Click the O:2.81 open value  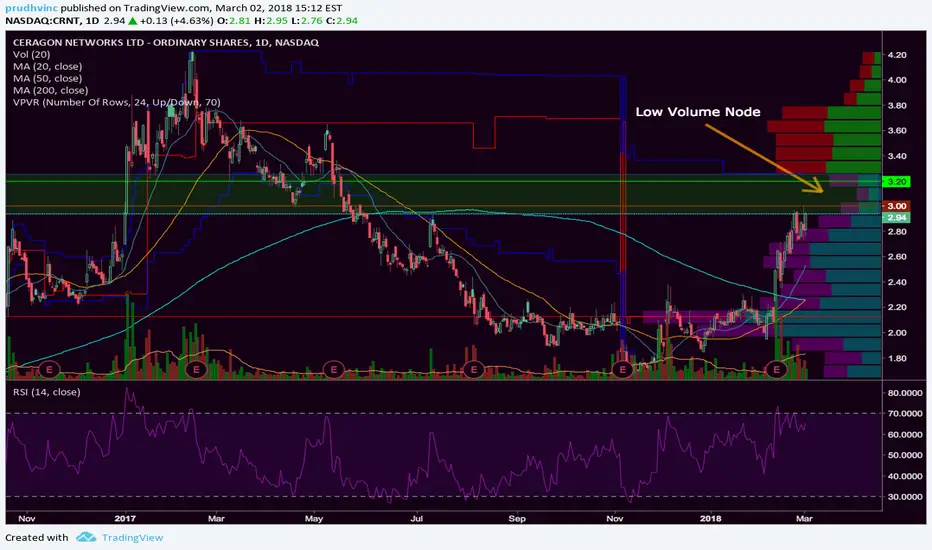(x=234, y=21)
